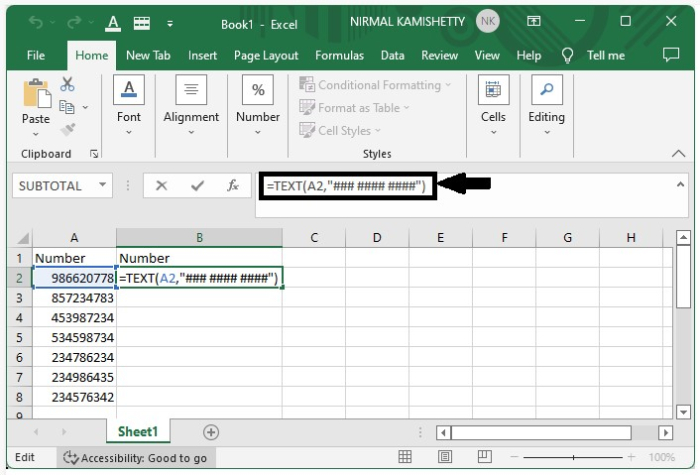
Task: Switch to the Home tab
Action: (x=92, y=55)
